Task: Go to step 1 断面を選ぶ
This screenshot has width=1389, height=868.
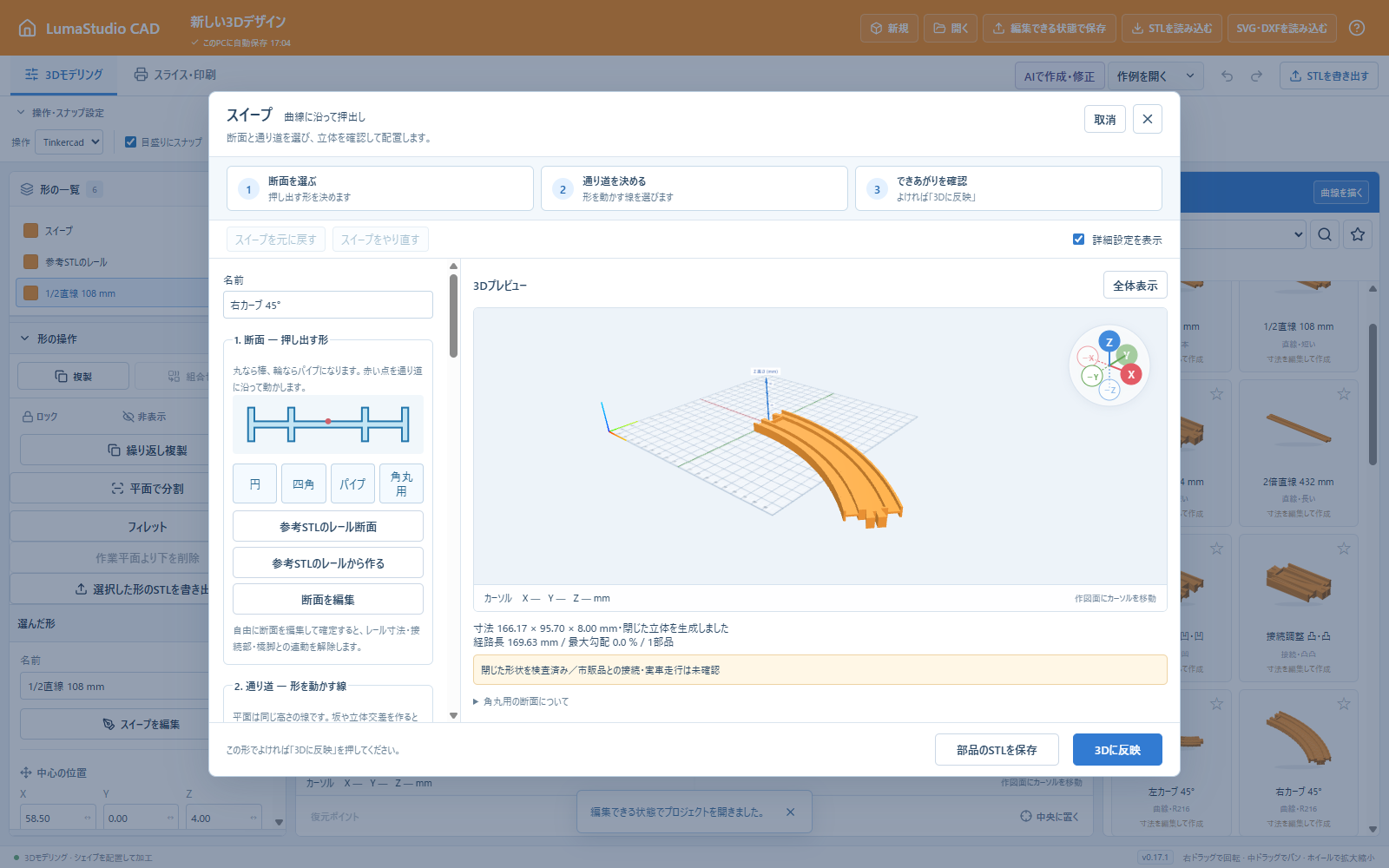Action: 379,188
